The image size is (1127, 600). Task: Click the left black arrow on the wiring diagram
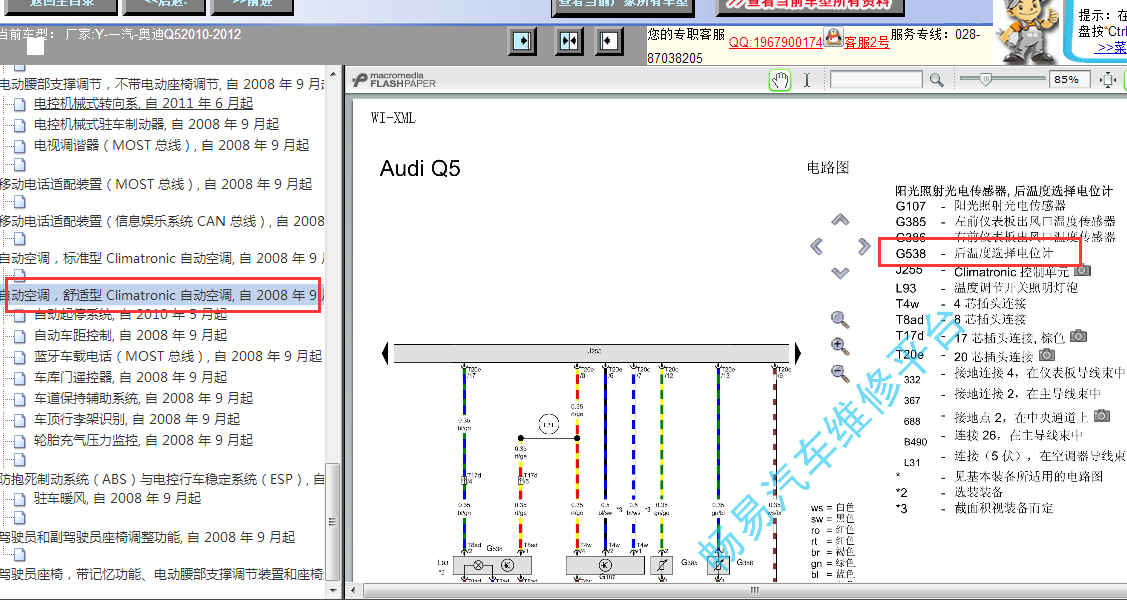click(x=385, y=353)
